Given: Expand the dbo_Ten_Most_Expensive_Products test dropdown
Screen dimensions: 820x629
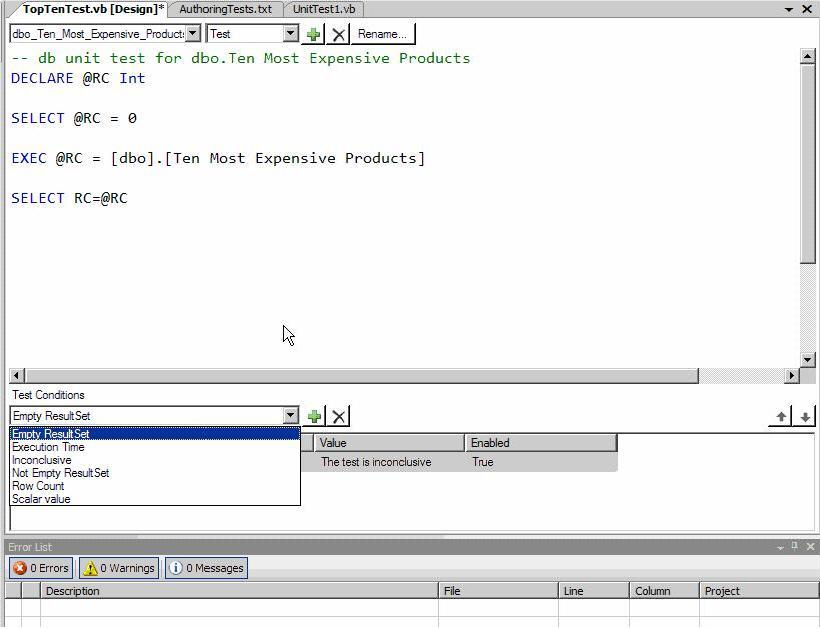Looking at the screenshot, I should (x=192, y=34).
